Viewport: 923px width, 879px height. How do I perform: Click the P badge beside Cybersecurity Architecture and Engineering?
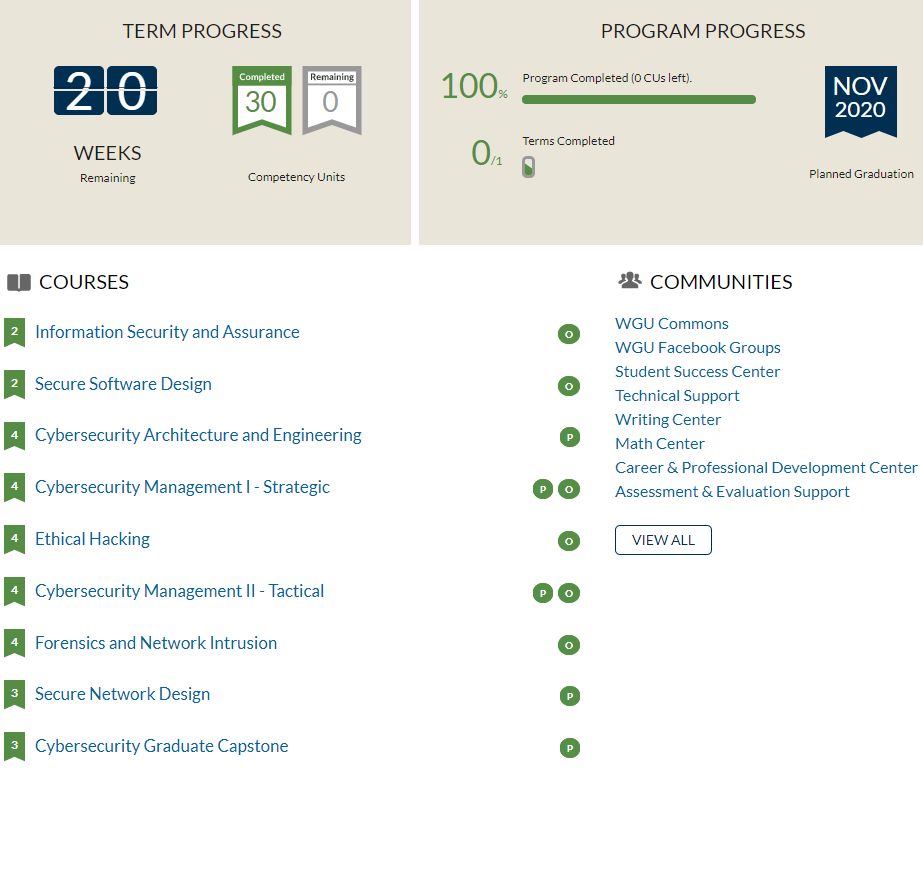569,437
